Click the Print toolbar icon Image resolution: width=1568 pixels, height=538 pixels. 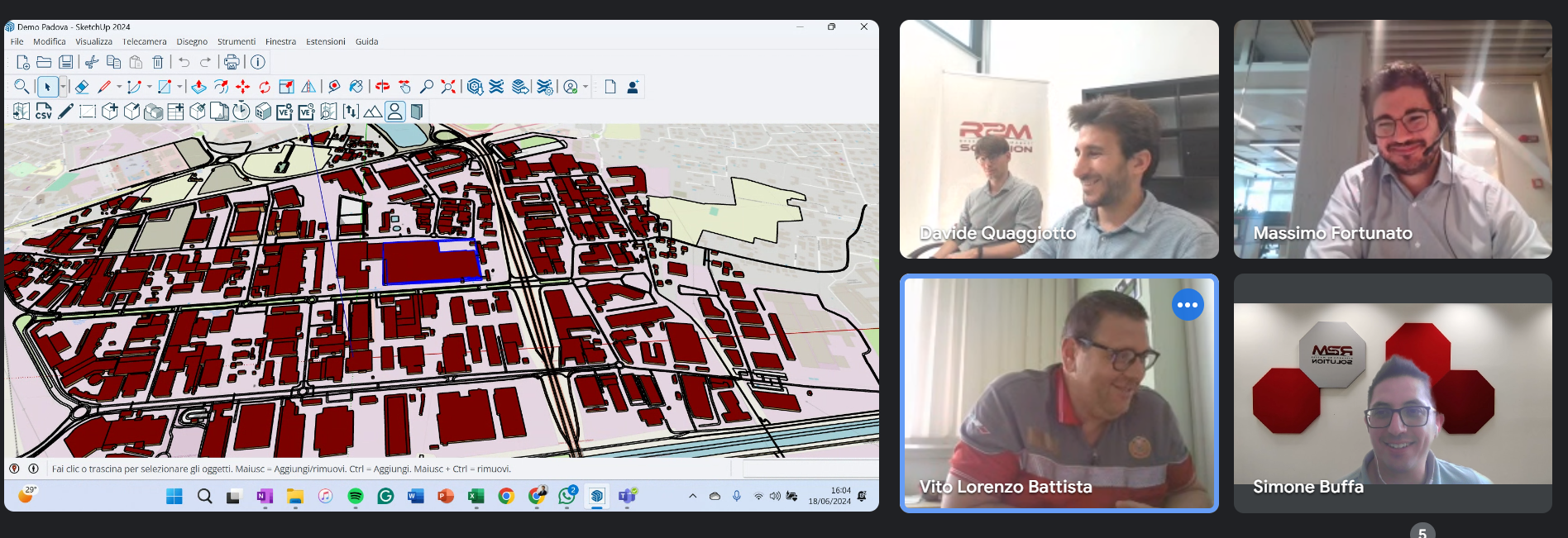[232, 62]
